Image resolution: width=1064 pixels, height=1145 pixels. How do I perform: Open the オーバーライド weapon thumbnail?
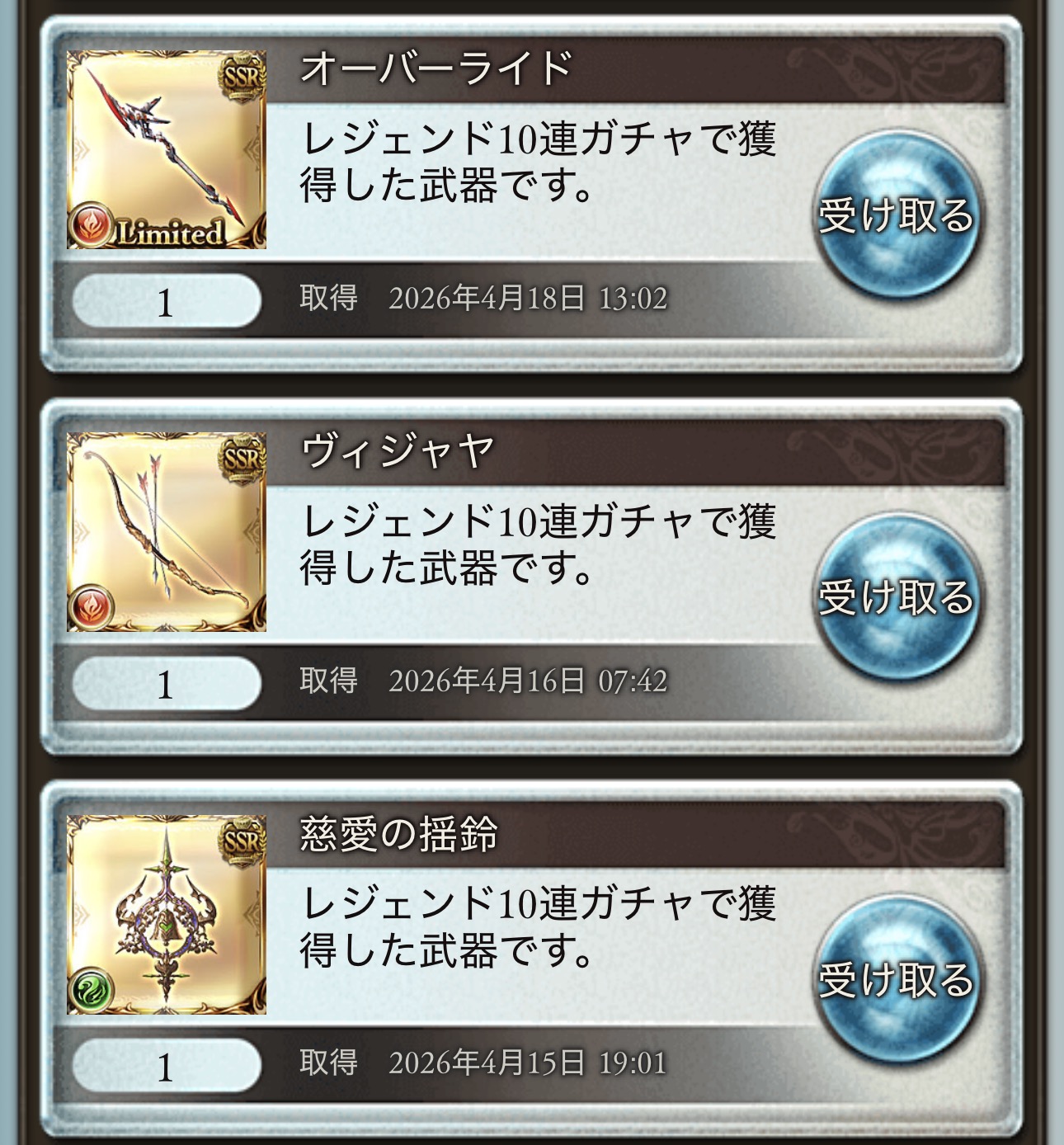tap(167, 149)
